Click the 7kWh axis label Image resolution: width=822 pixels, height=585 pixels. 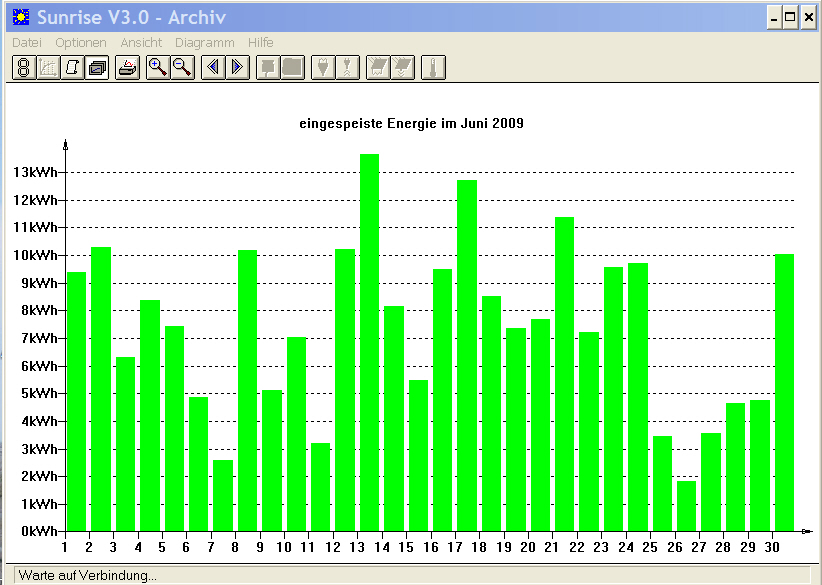tap(39, 338)
